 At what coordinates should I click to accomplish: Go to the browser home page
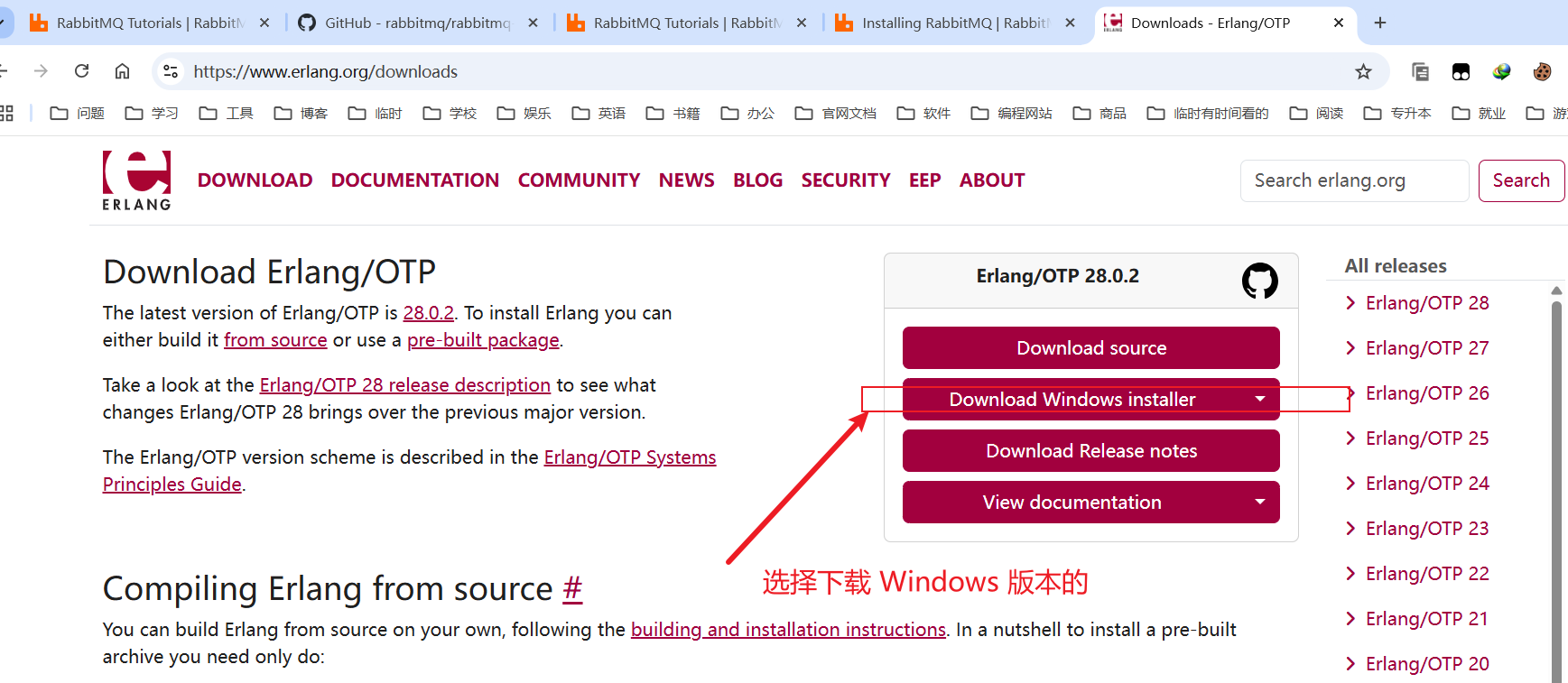pos(122,70)
